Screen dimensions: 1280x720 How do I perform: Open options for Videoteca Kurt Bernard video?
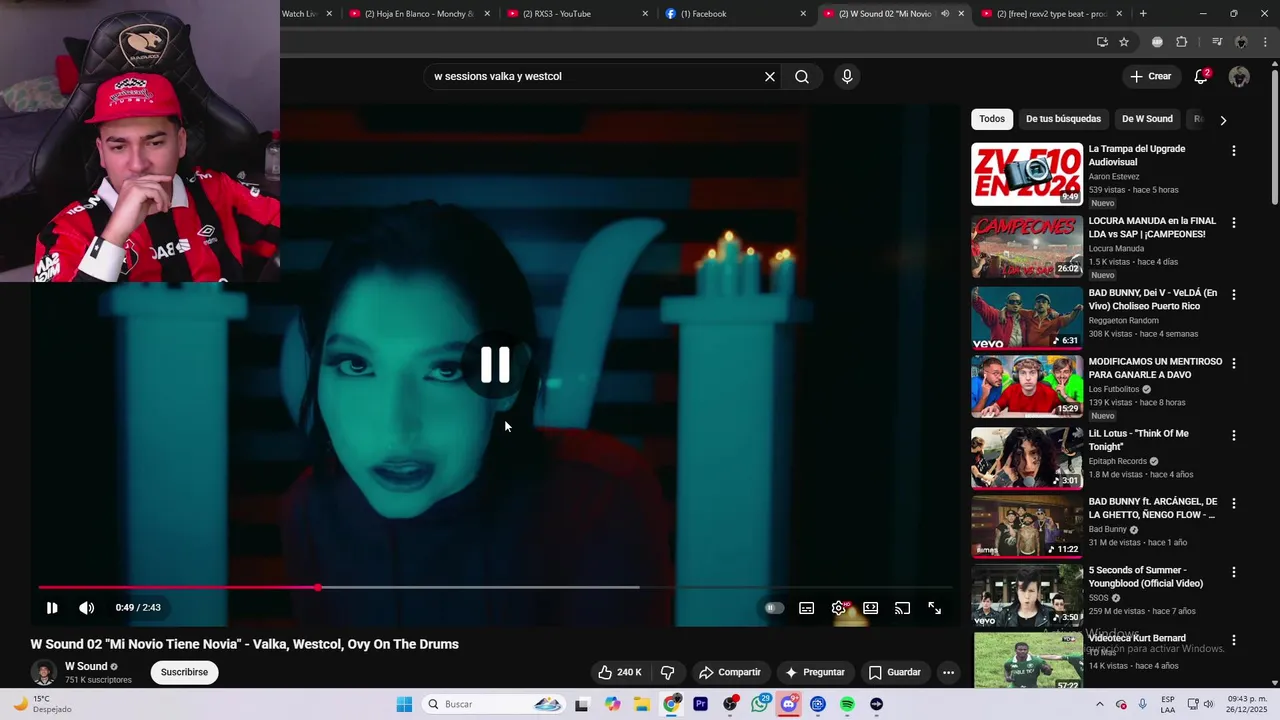pos(1234,640)
